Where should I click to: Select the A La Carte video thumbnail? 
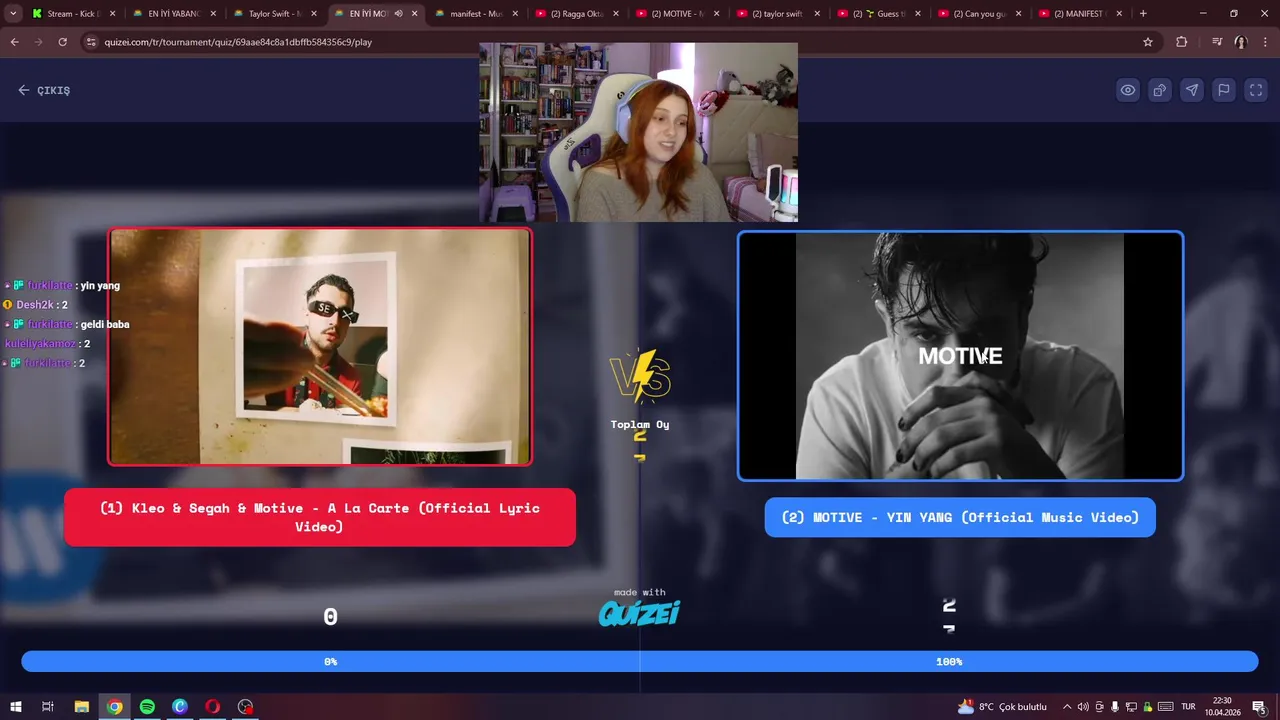tap(320, 347)
